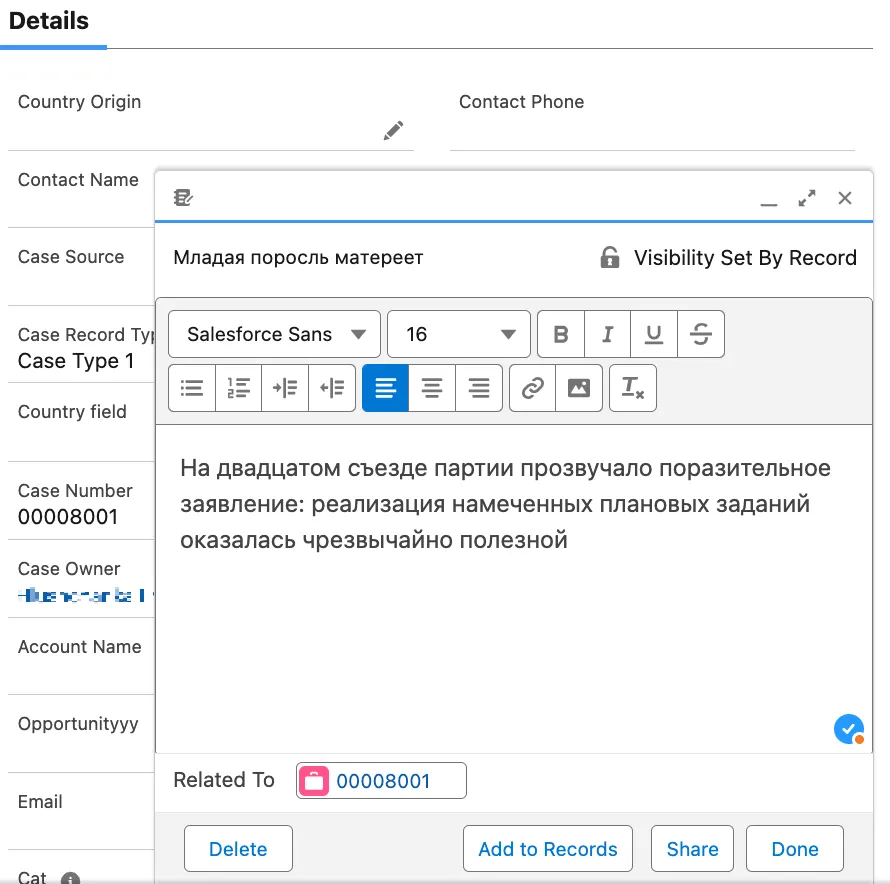Toggle bold text formatting
The height and width of the screenshot is (884, 890).
click(x=561, y=335)
